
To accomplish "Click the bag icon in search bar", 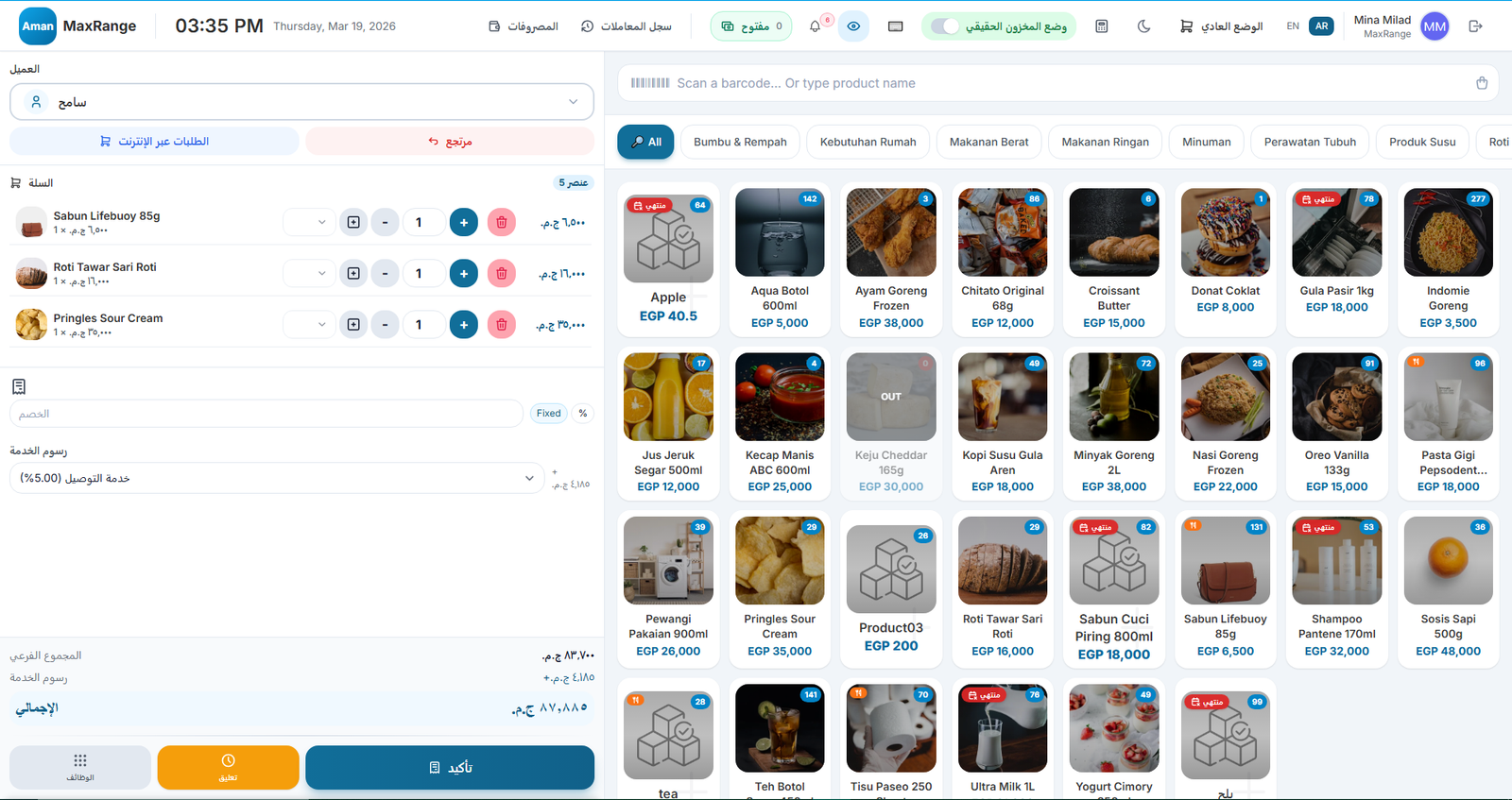I will click(1482, 83).
